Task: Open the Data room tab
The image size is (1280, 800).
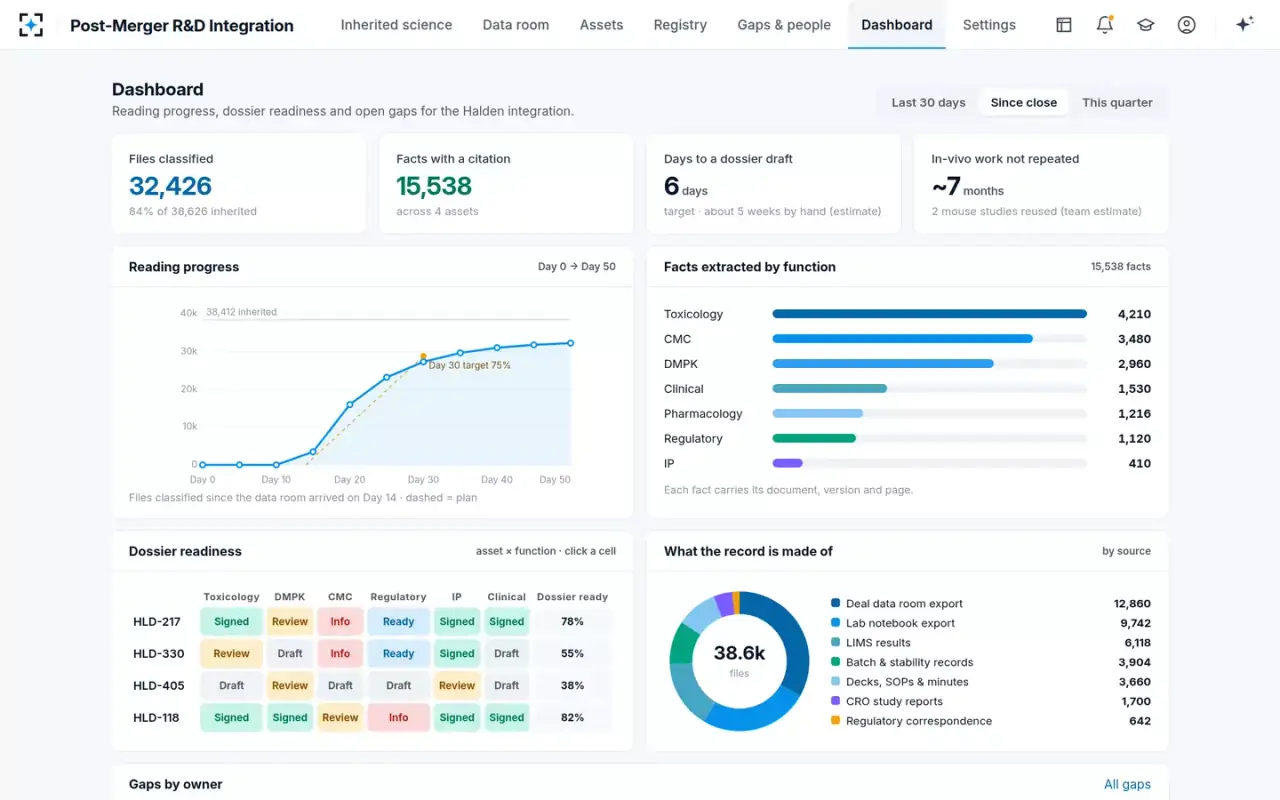Action: point(516,25)
